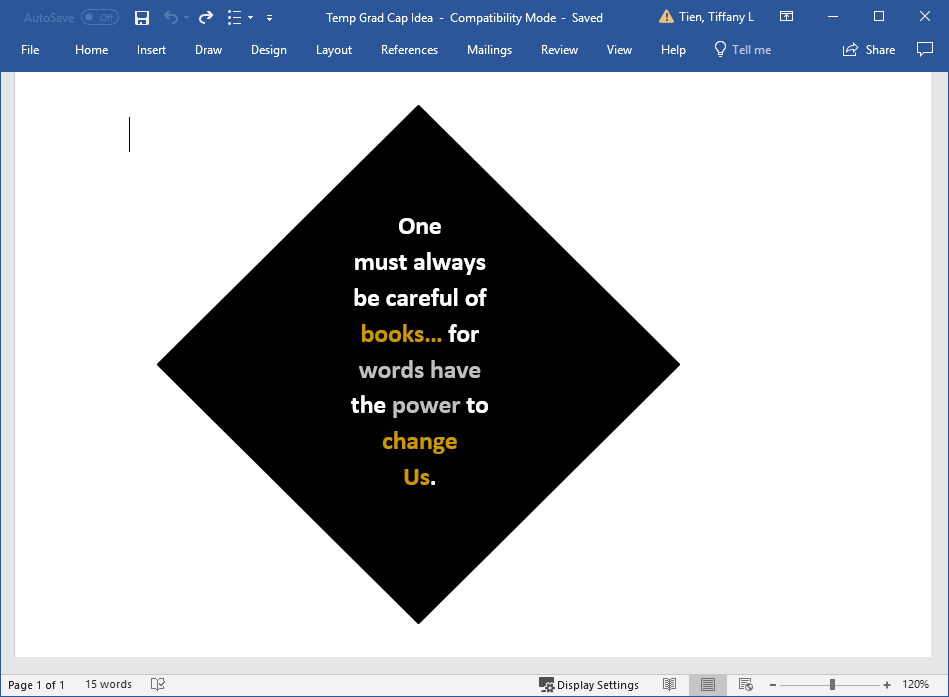Open the File tab
Screen dimensions: 949x697
[x=30, y=50]
